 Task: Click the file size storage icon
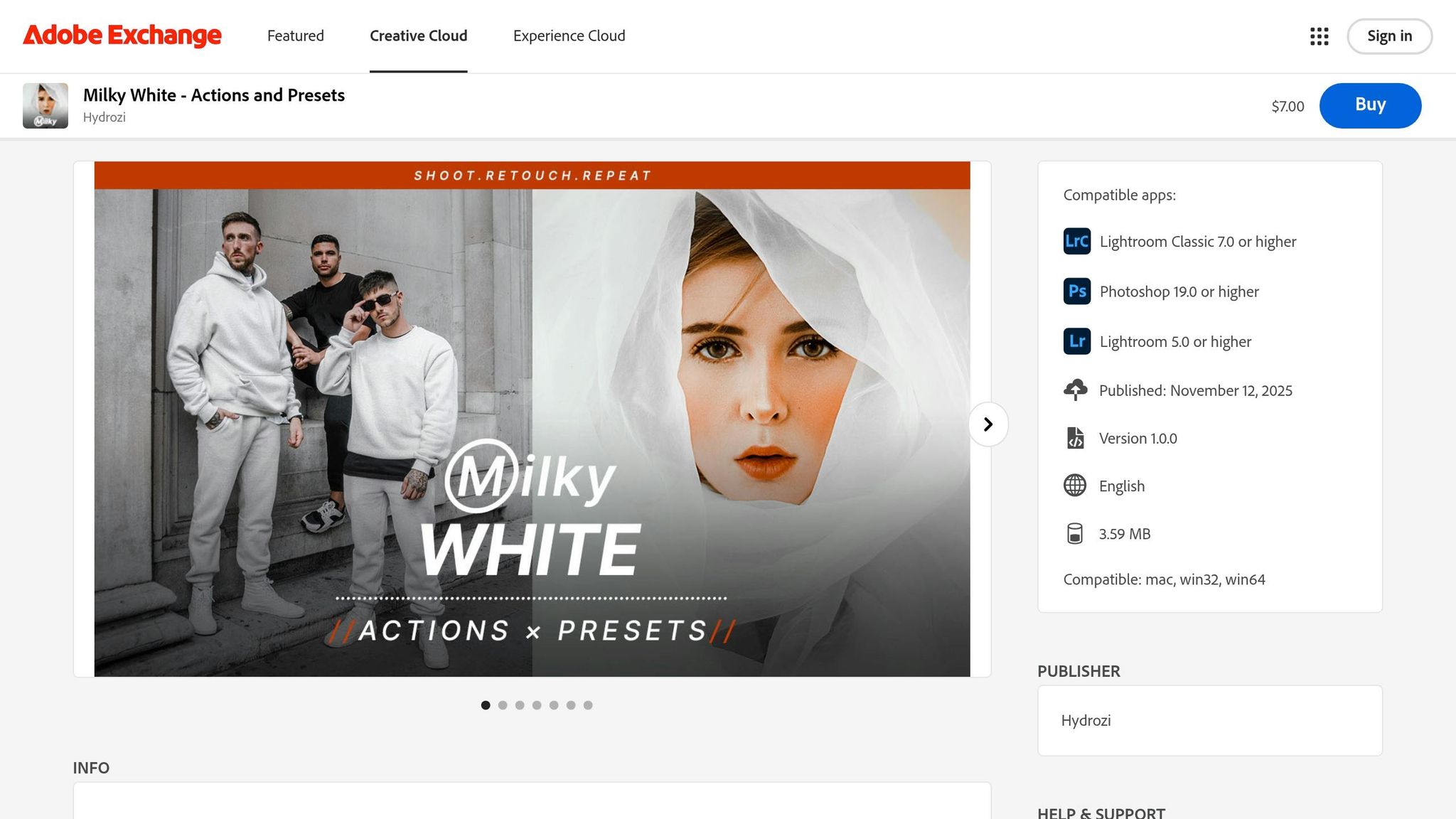(1075, 533)
